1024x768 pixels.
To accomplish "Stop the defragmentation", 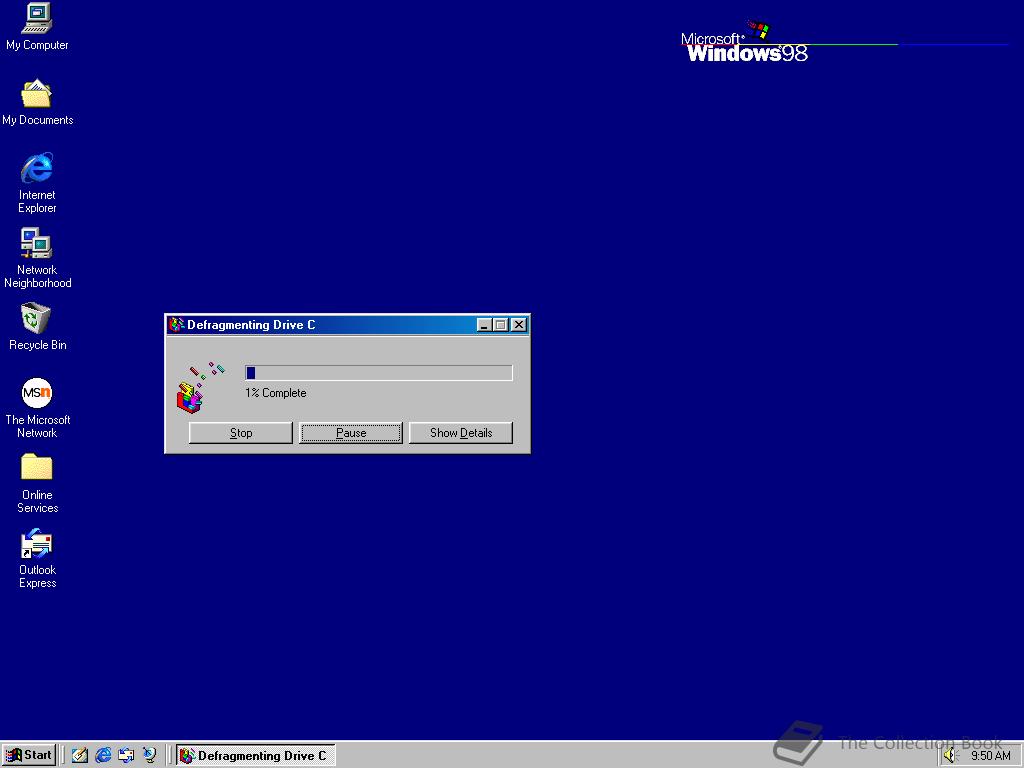I will click(x=240, y=433).
